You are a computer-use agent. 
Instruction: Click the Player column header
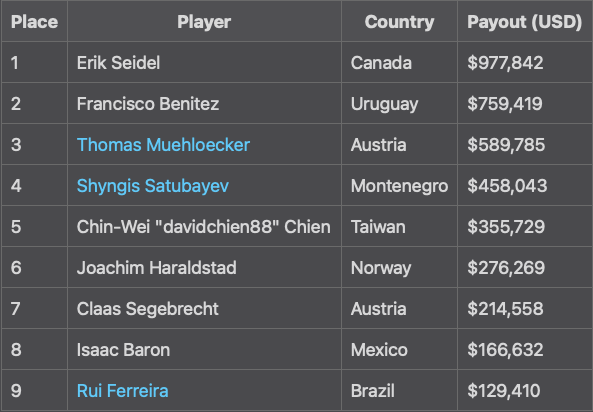click(x=204, y=21)
